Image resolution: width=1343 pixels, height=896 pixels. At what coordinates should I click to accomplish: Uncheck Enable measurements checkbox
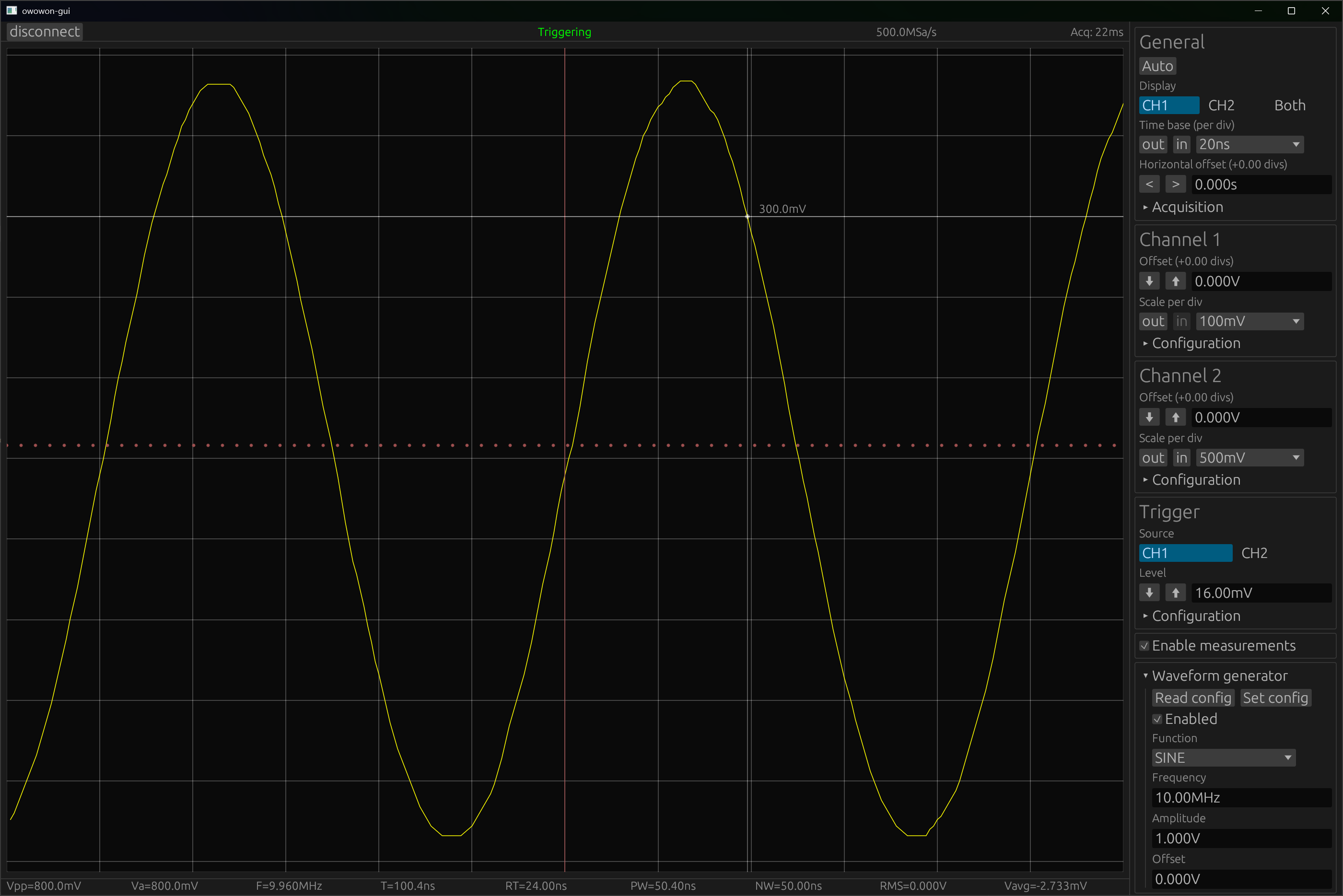1144,646
